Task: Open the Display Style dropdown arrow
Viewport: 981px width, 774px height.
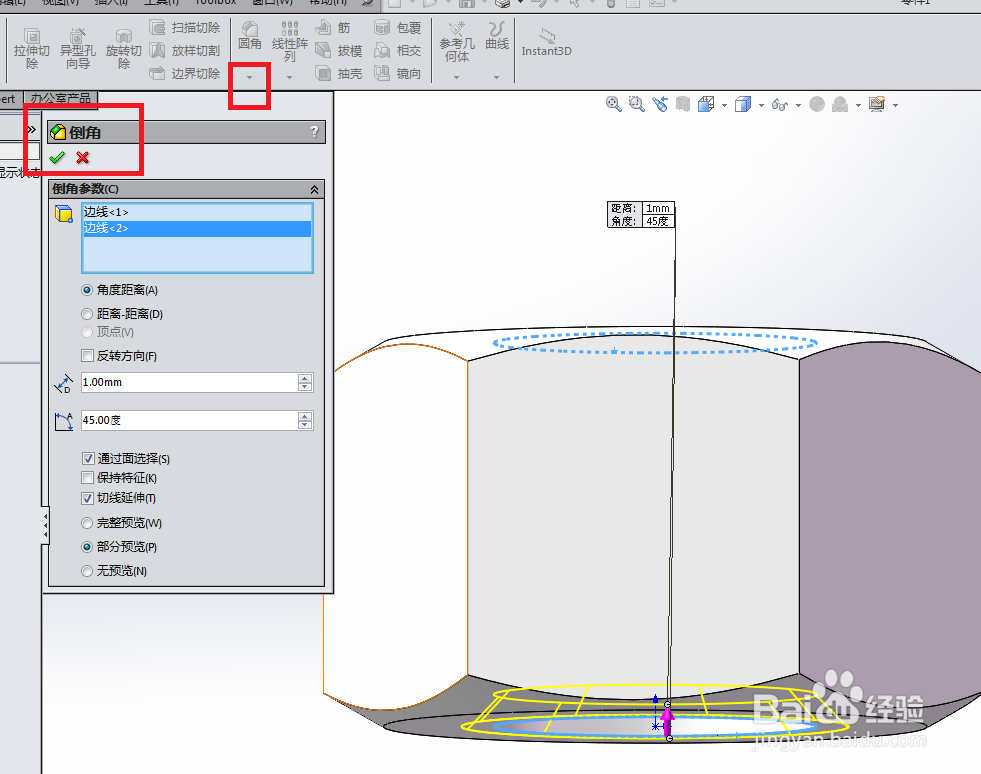Action: 761,105
